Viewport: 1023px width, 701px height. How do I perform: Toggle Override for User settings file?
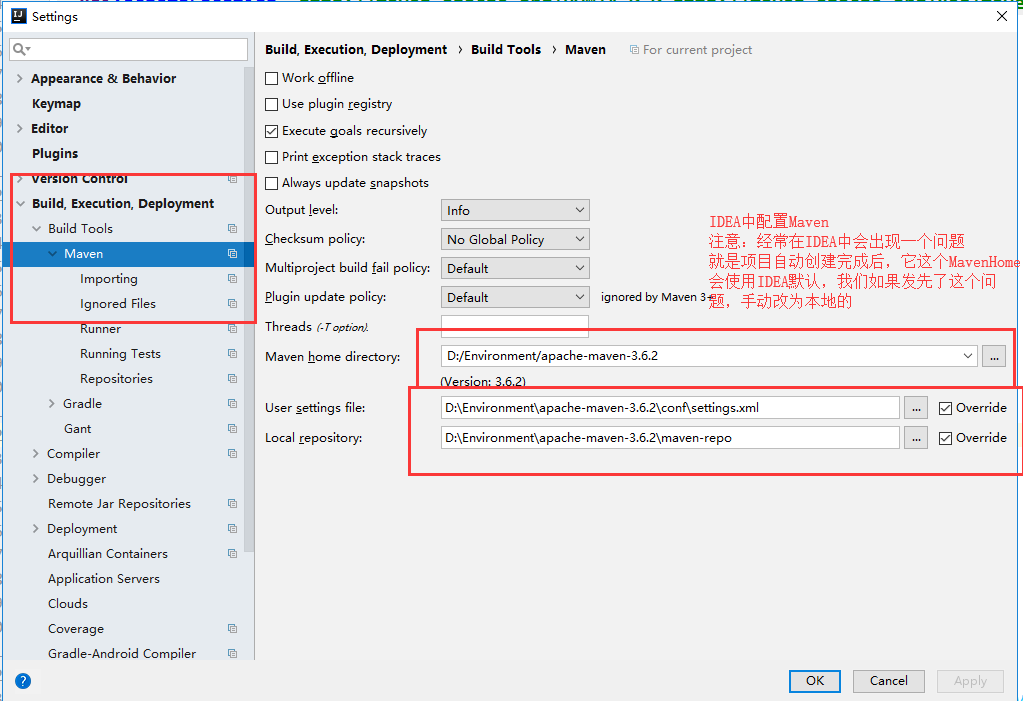tap(945, 409)
